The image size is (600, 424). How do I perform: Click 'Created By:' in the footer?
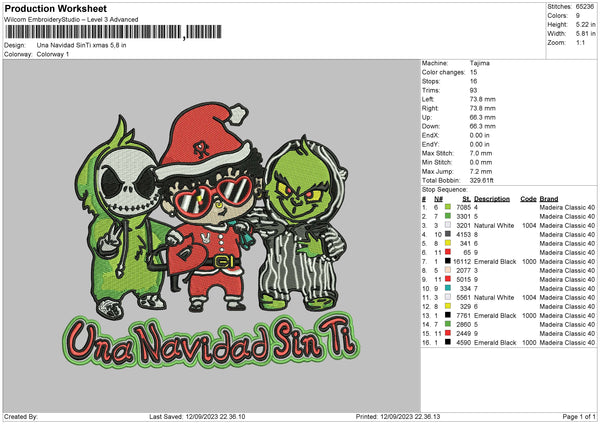point(21,417)
